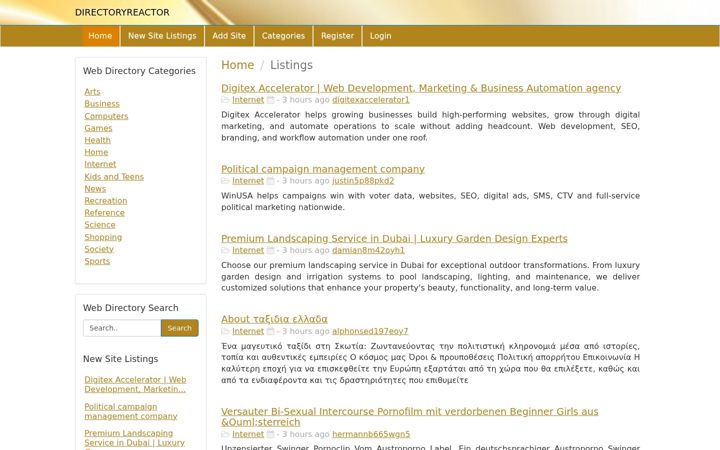This screenshot has width=720, height=450.
Task: Browse the Reference category
Action: (104, 213)
